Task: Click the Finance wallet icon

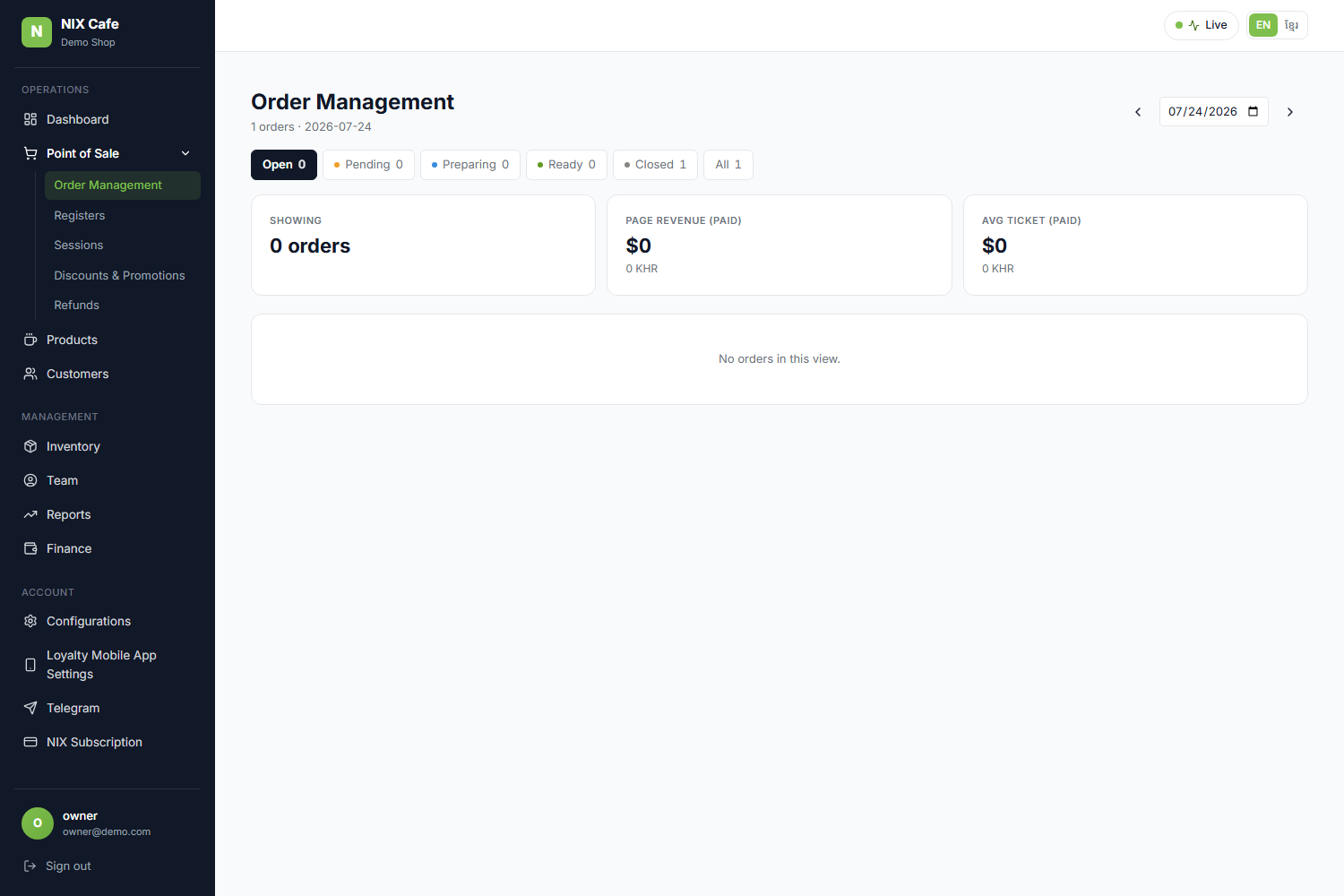Action: tap(30, 548)
